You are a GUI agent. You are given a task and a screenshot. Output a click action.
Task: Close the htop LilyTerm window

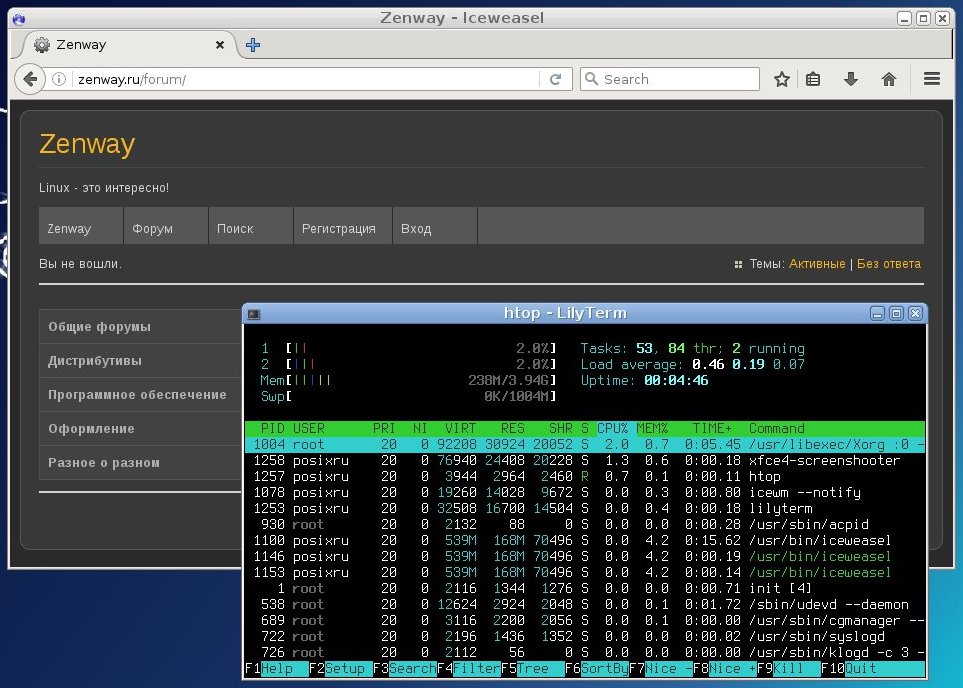(x=915, y=314)
